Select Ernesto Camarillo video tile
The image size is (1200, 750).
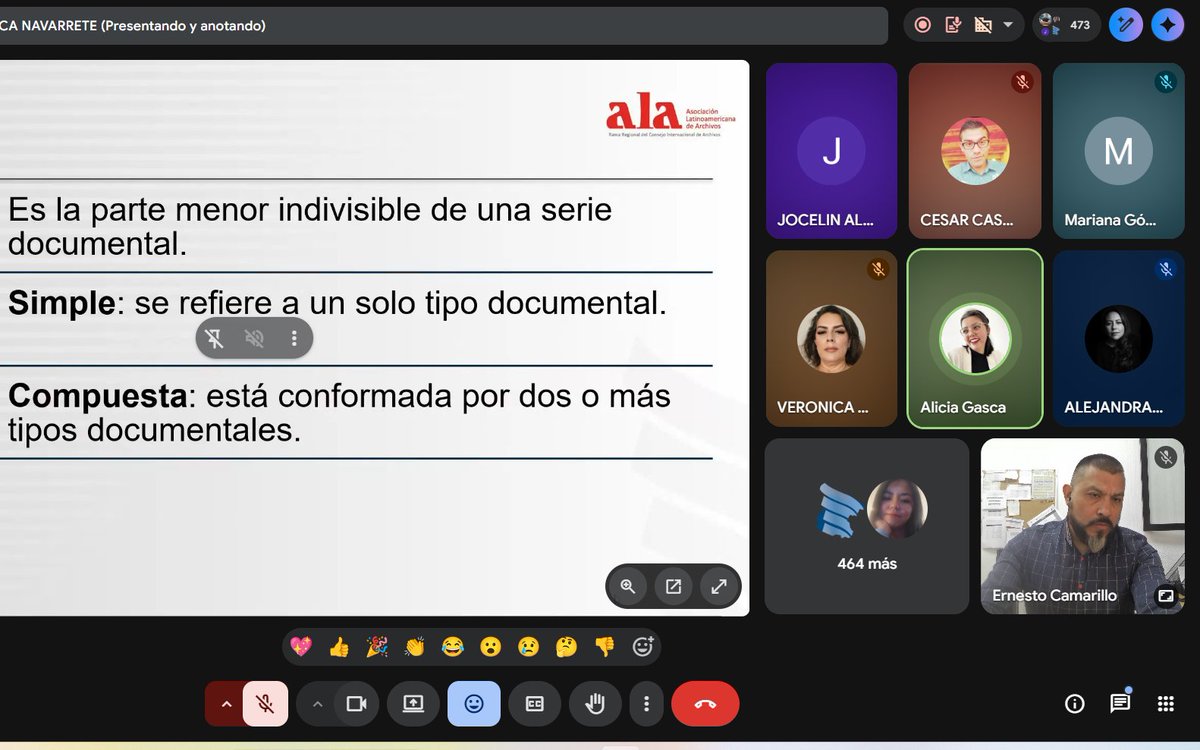(x=1082, y=526)
